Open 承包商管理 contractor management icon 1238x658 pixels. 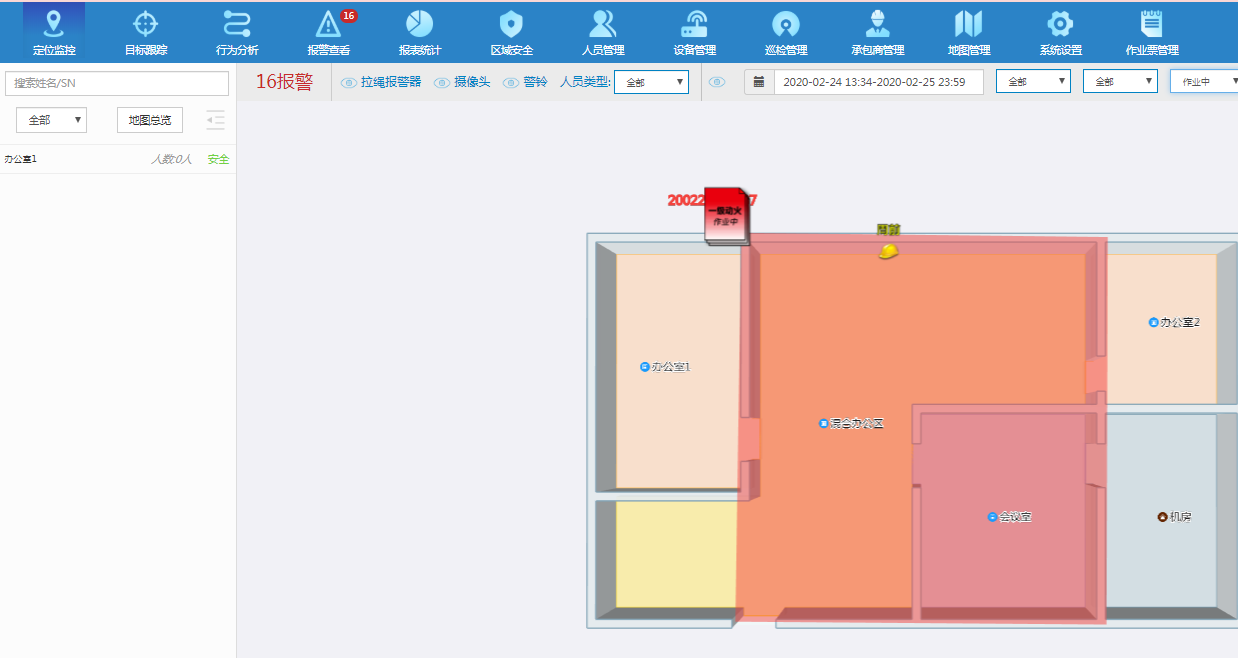coord(877,31)
